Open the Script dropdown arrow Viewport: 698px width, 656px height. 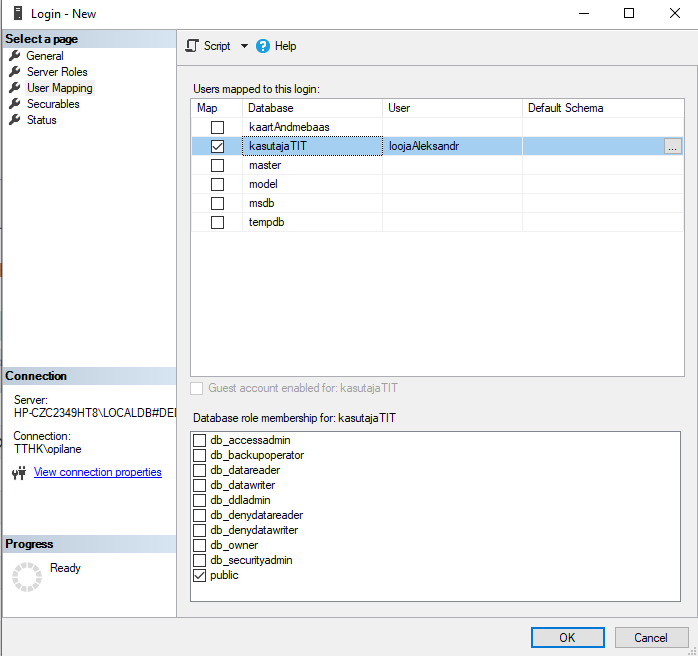243,46
